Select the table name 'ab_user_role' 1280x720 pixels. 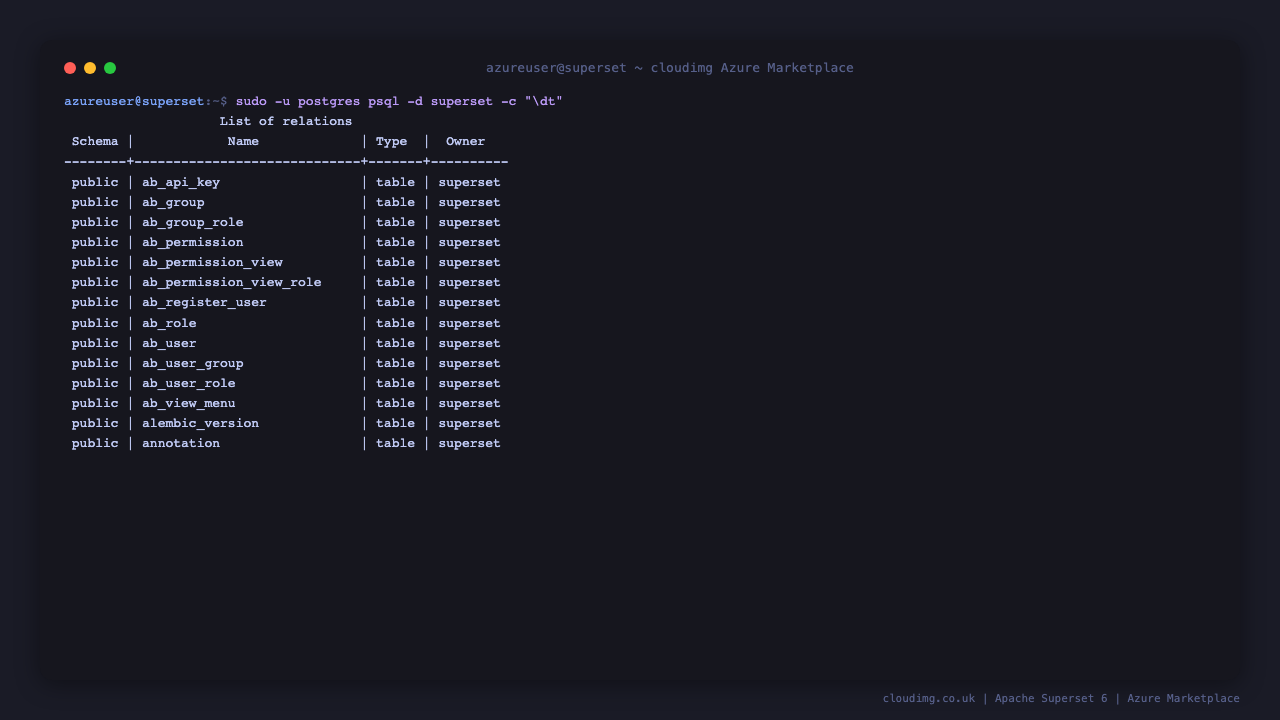pyautogui.click(x=189, y=383)
